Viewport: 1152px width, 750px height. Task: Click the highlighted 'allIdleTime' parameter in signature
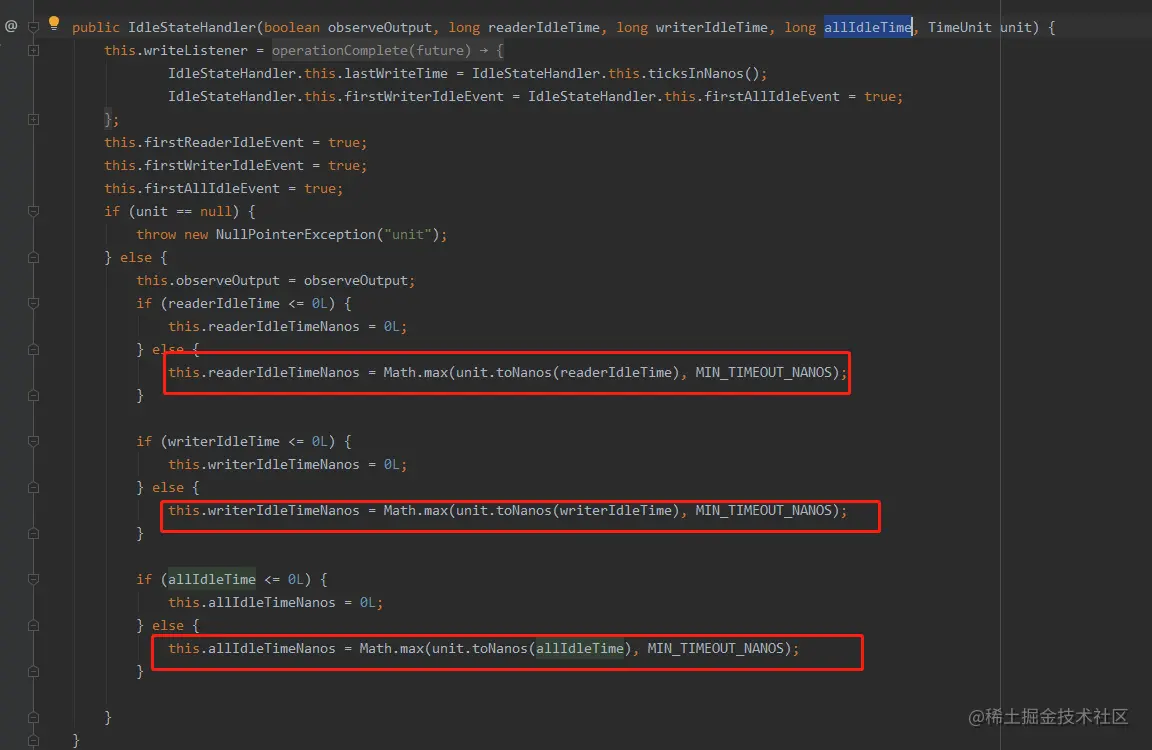pos(868,27)
